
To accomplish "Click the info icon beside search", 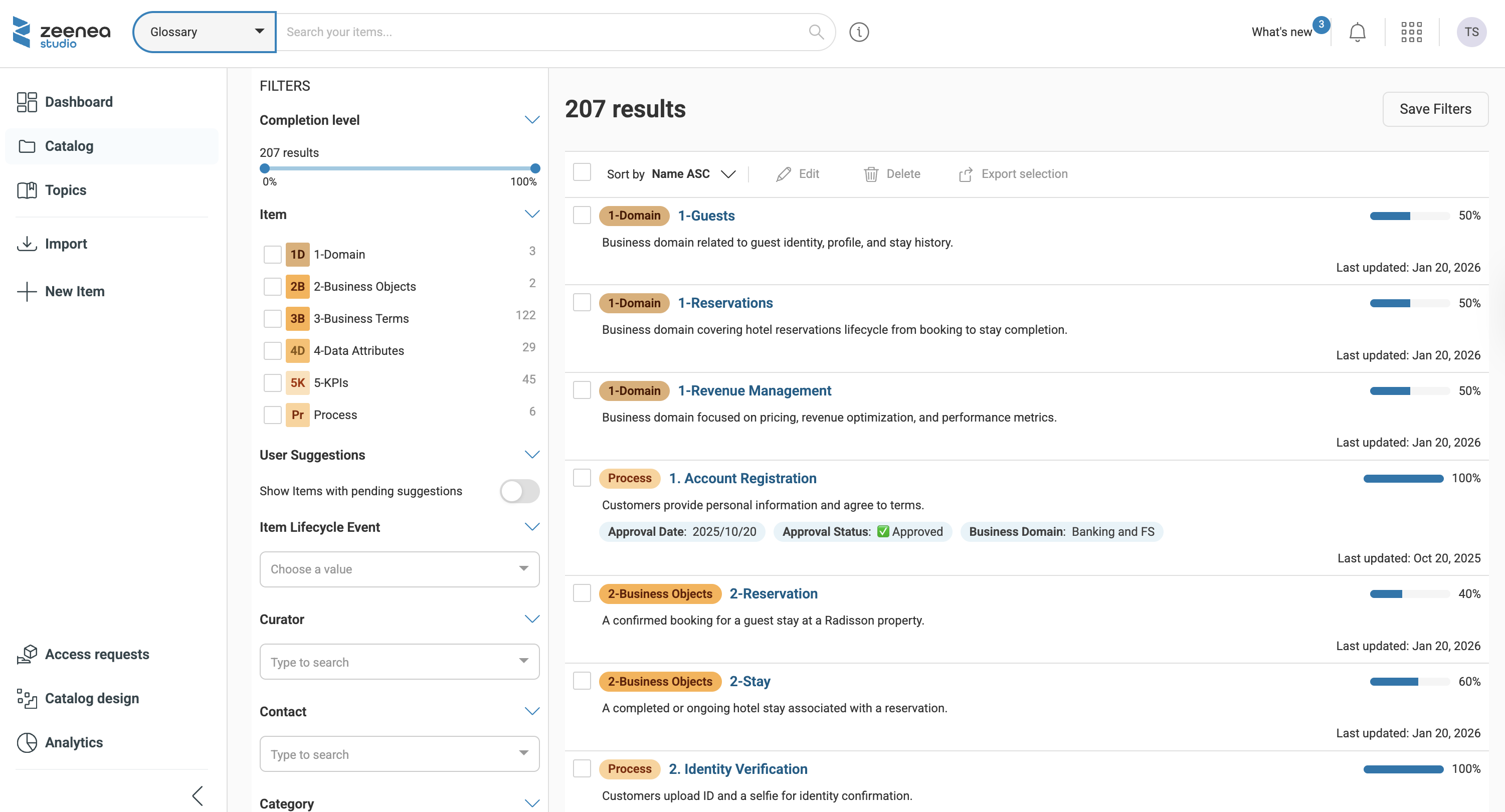I will [x=858, y=32].
